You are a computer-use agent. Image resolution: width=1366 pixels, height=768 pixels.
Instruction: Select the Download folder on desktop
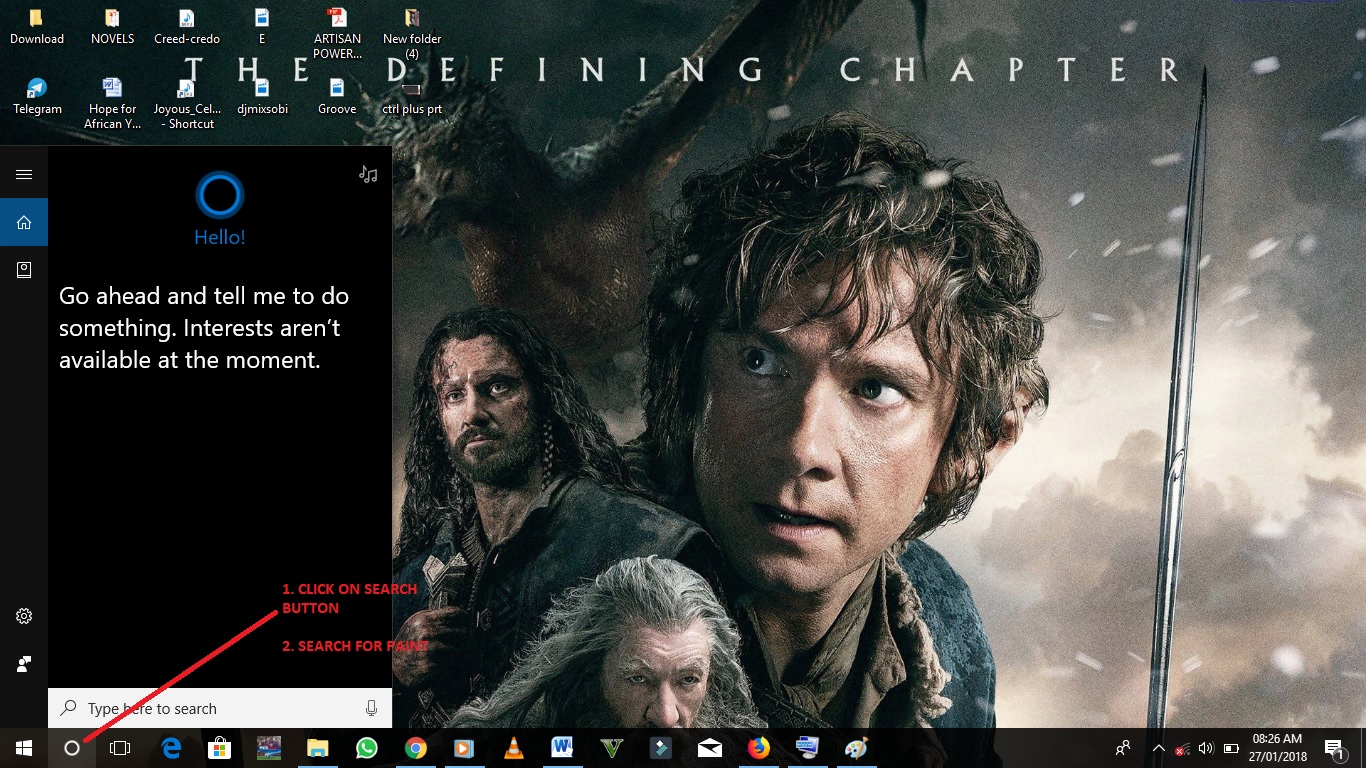click(37, 28)
